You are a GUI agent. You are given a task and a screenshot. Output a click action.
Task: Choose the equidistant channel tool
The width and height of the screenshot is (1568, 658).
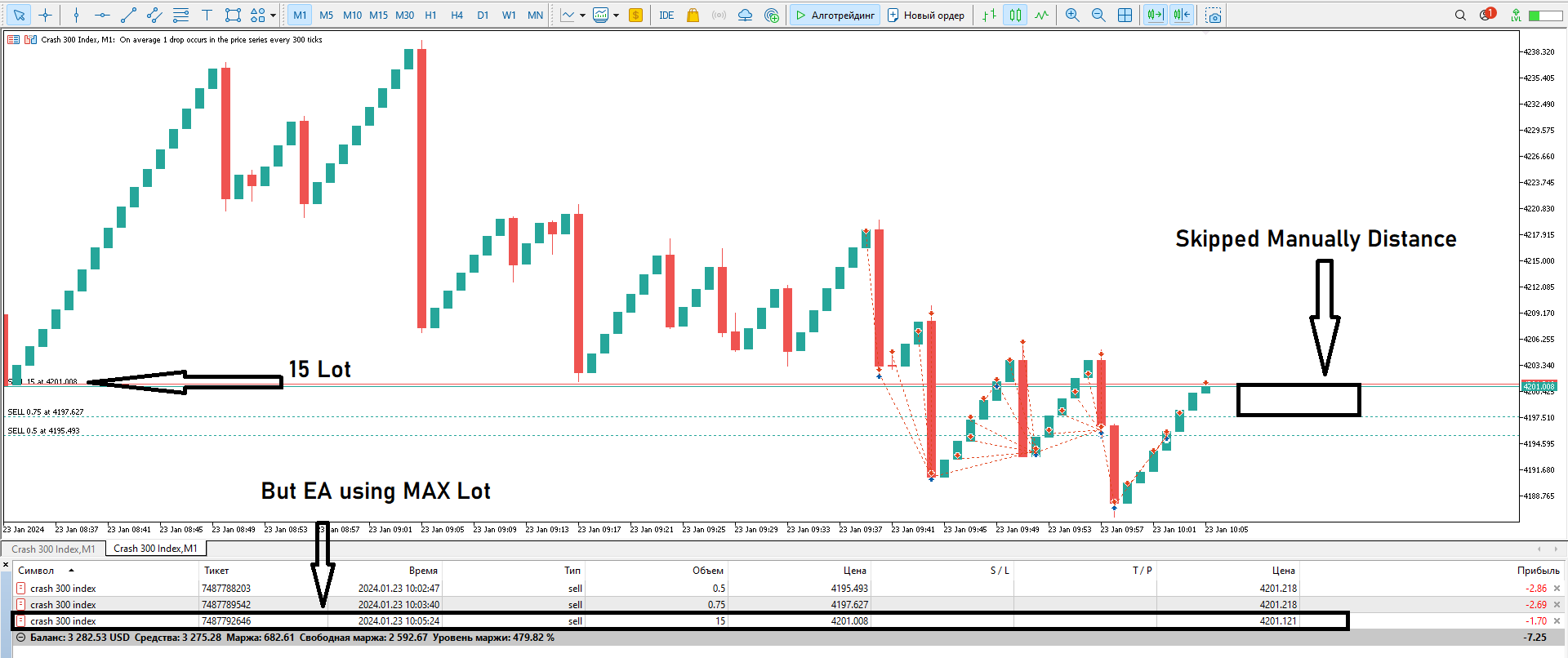pos(154,15)
